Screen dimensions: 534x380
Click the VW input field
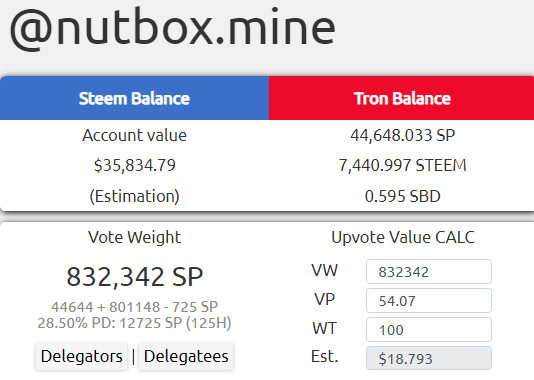coord(429,271)
